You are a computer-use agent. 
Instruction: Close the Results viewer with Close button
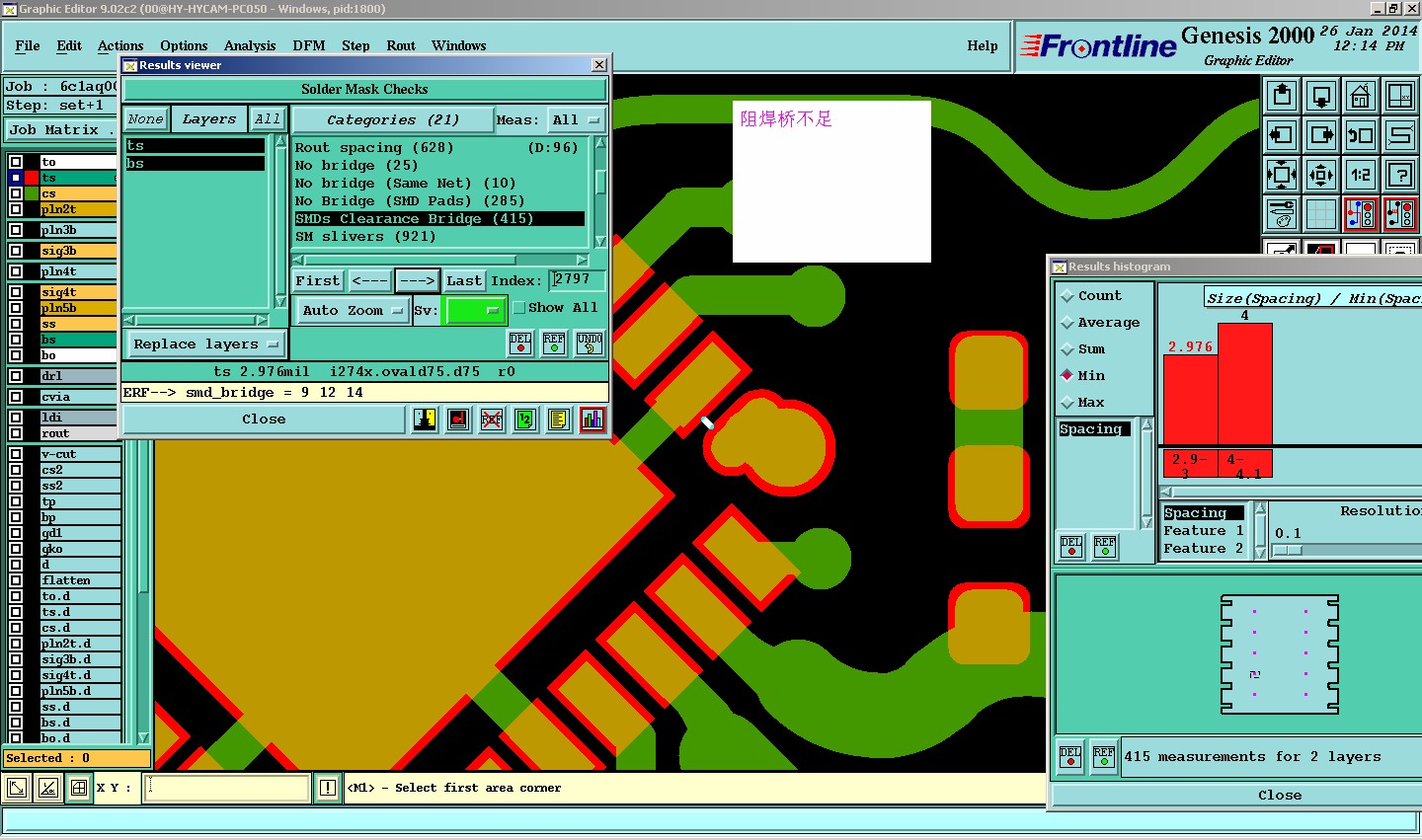[264, 420]
